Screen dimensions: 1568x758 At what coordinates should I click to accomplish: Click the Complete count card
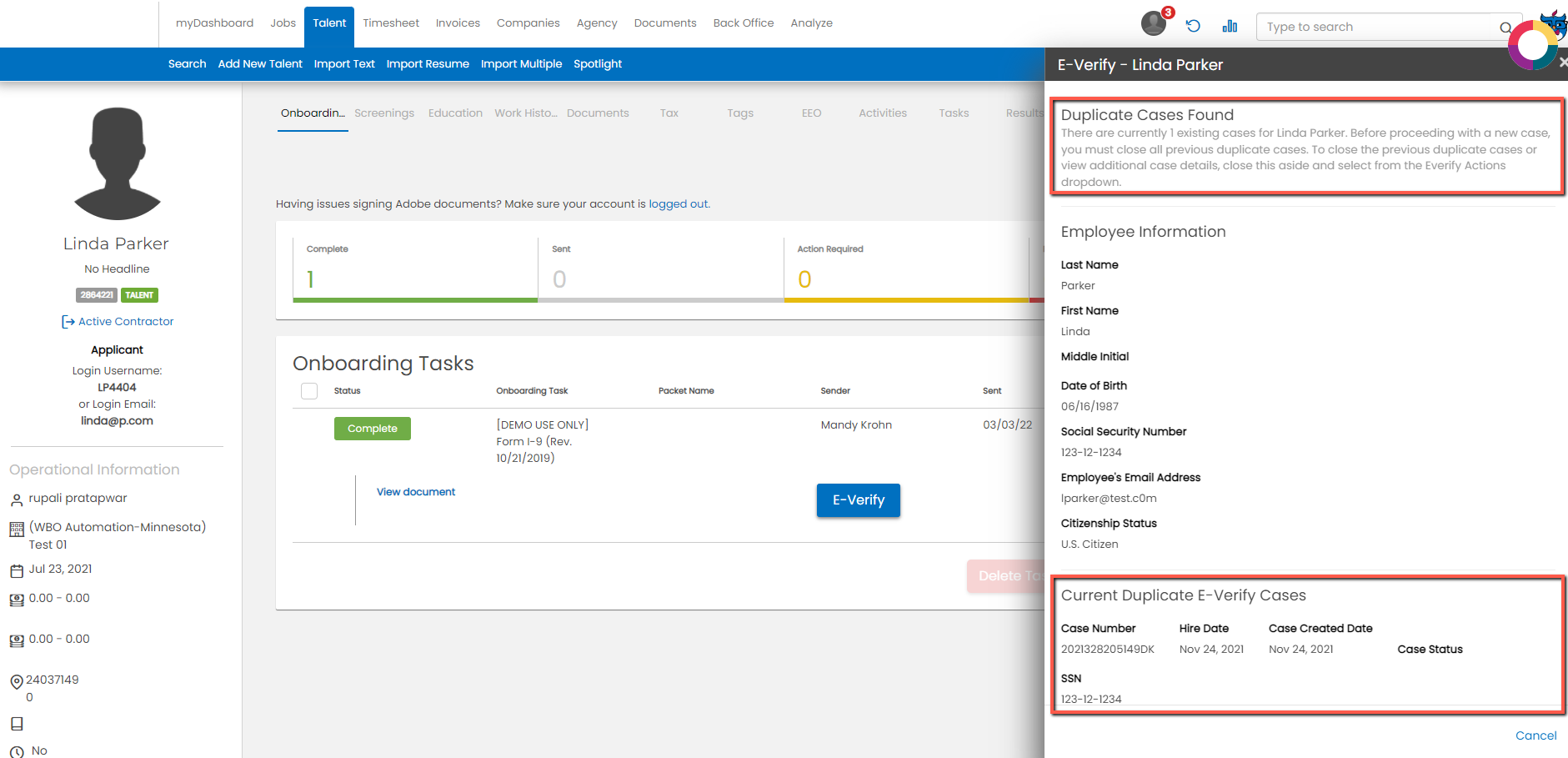point(415,269)
